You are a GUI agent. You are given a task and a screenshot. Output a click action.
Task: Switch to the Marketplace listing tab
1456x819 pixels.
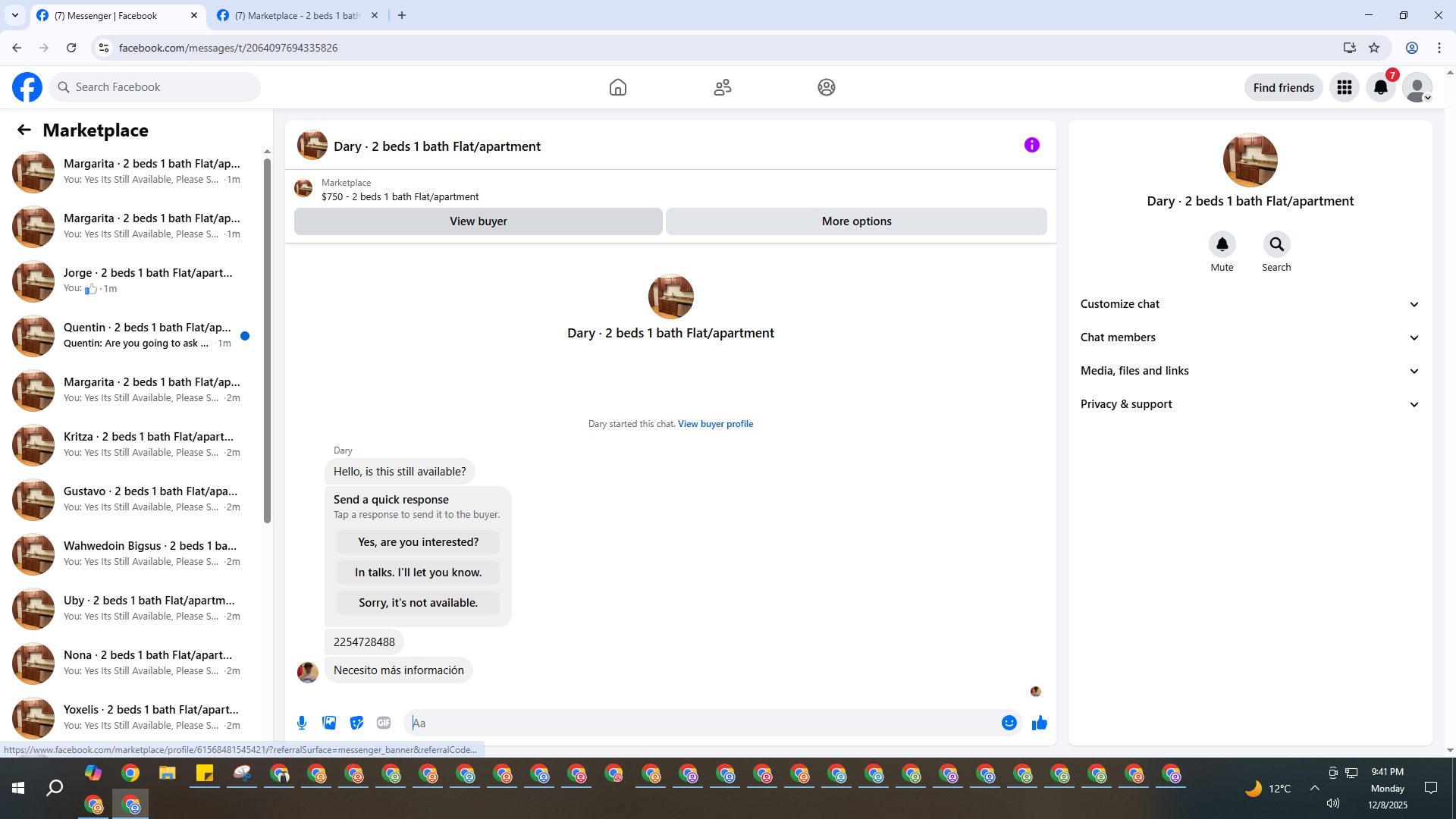(x=298, y=15)
